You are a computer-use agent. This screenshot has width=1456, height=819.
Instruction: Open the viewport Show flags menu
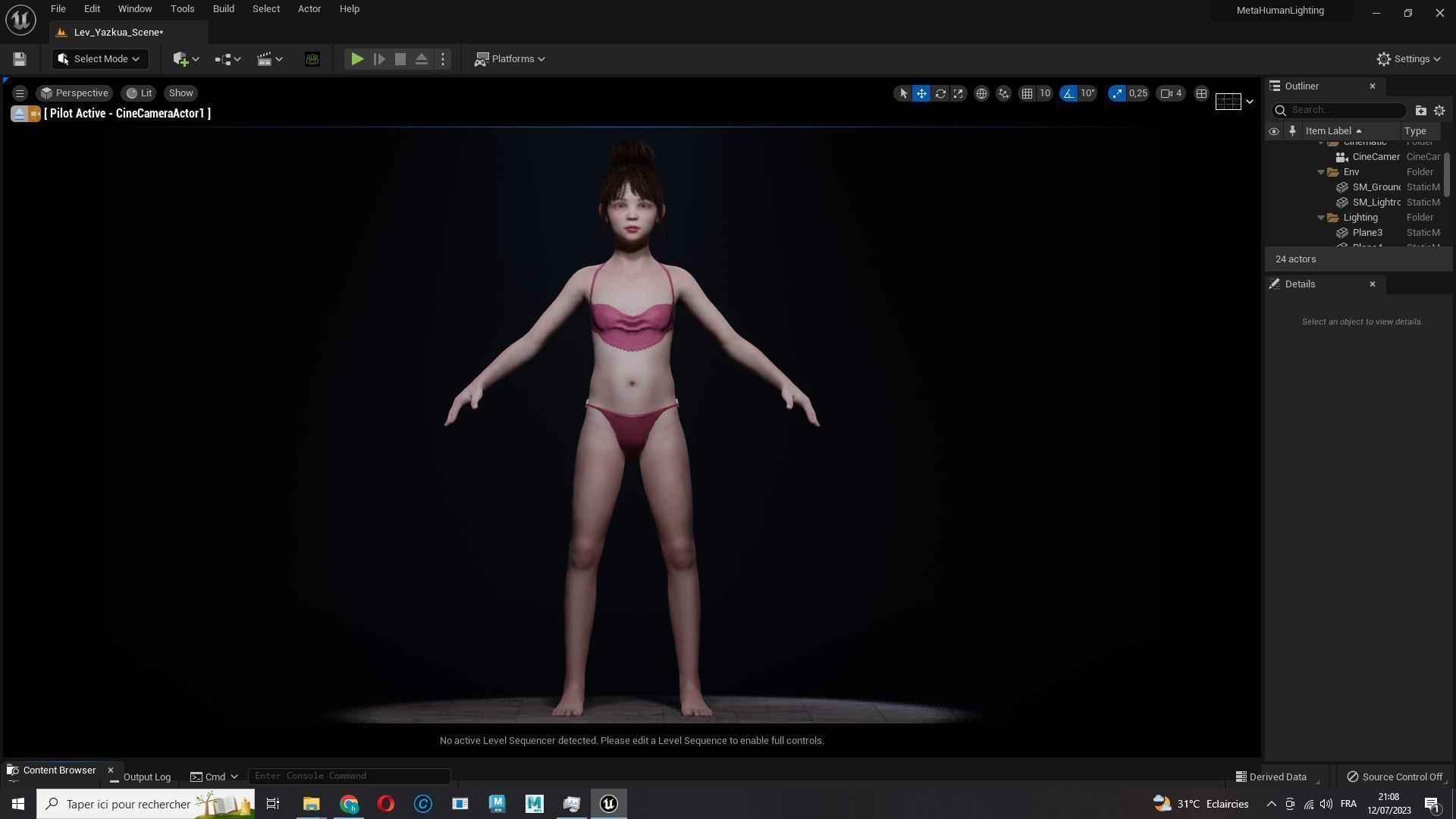[x=180, y=93]
